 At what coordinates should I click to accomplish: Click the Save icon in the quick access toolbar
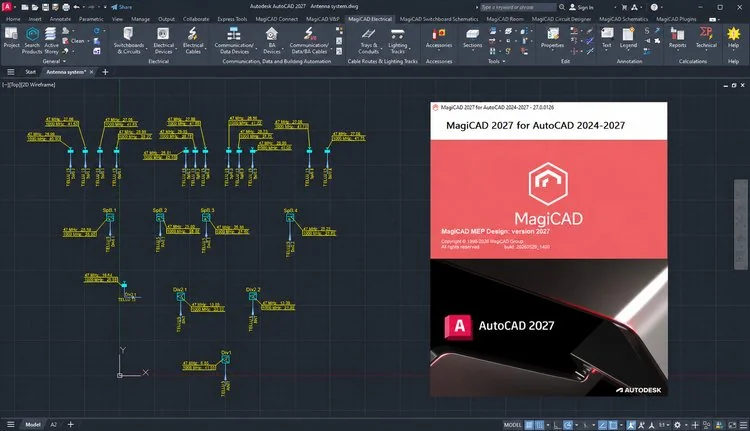tap(45, 7)
